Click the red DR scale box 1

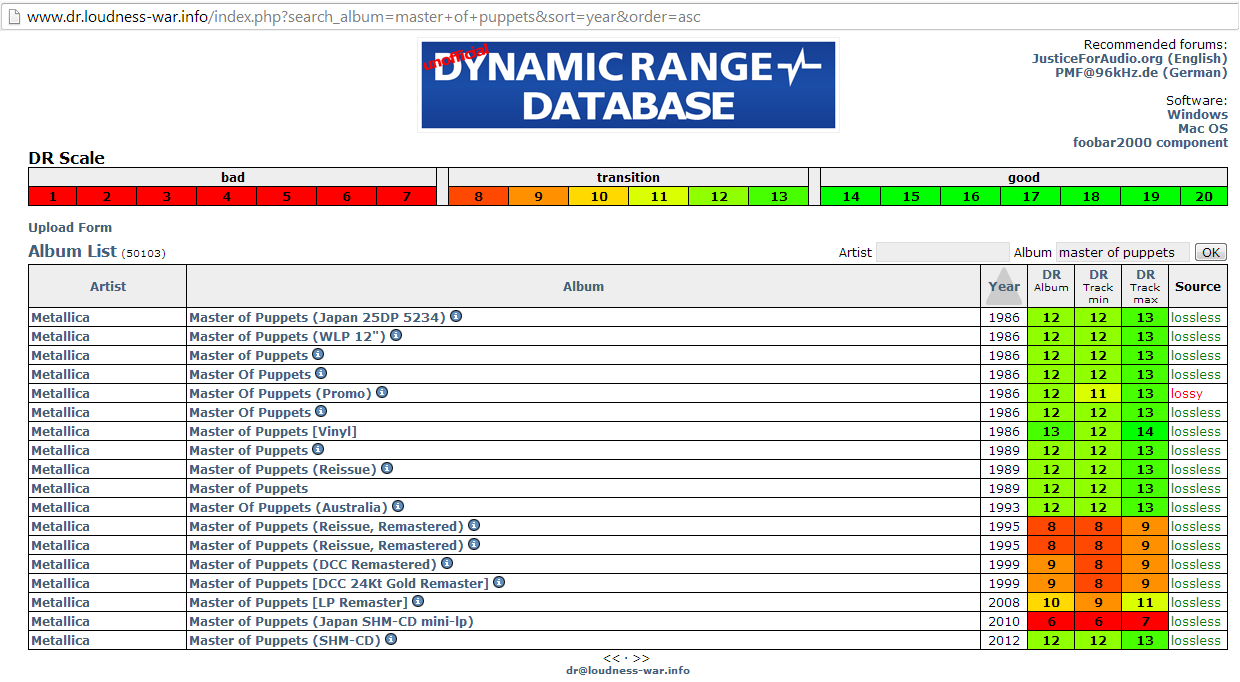point(52,196)
